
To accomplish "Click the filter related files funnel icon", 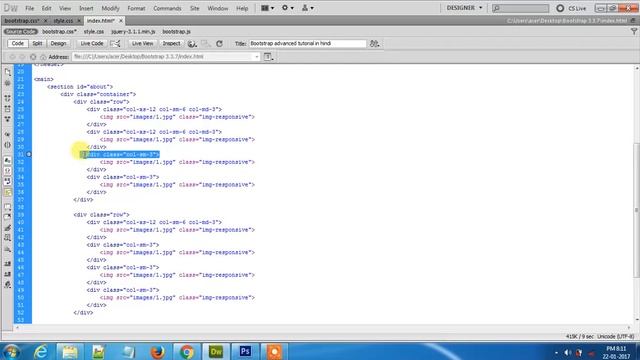I will 634,31.
